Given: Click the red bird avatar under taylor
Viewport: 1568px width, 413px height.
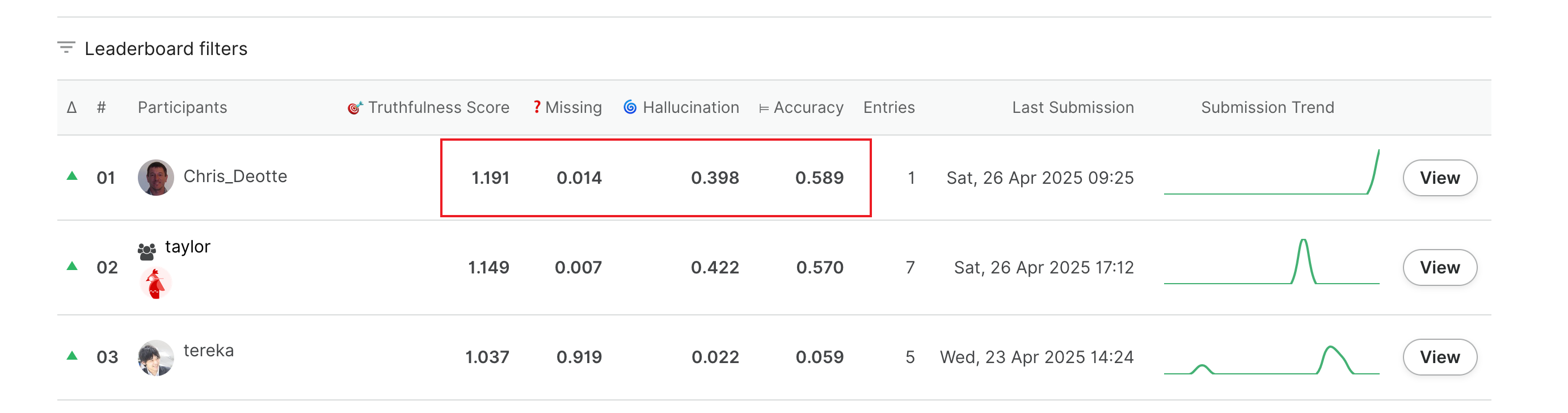Looking at the screenshot, I should (156, 284).
